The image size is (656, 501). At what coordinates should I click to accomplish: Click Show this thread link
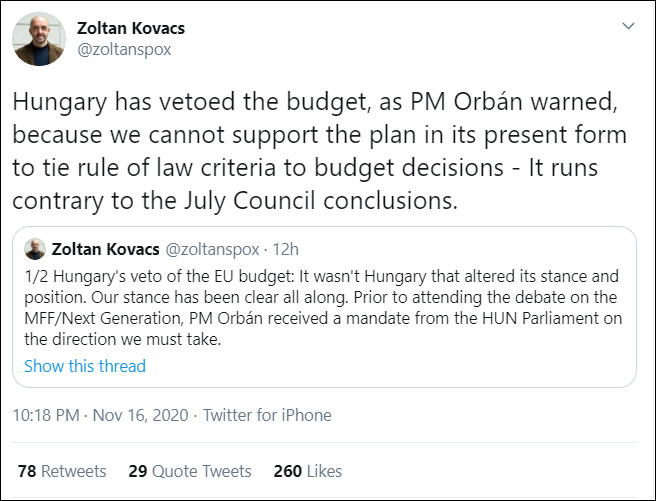pos(85,366)
